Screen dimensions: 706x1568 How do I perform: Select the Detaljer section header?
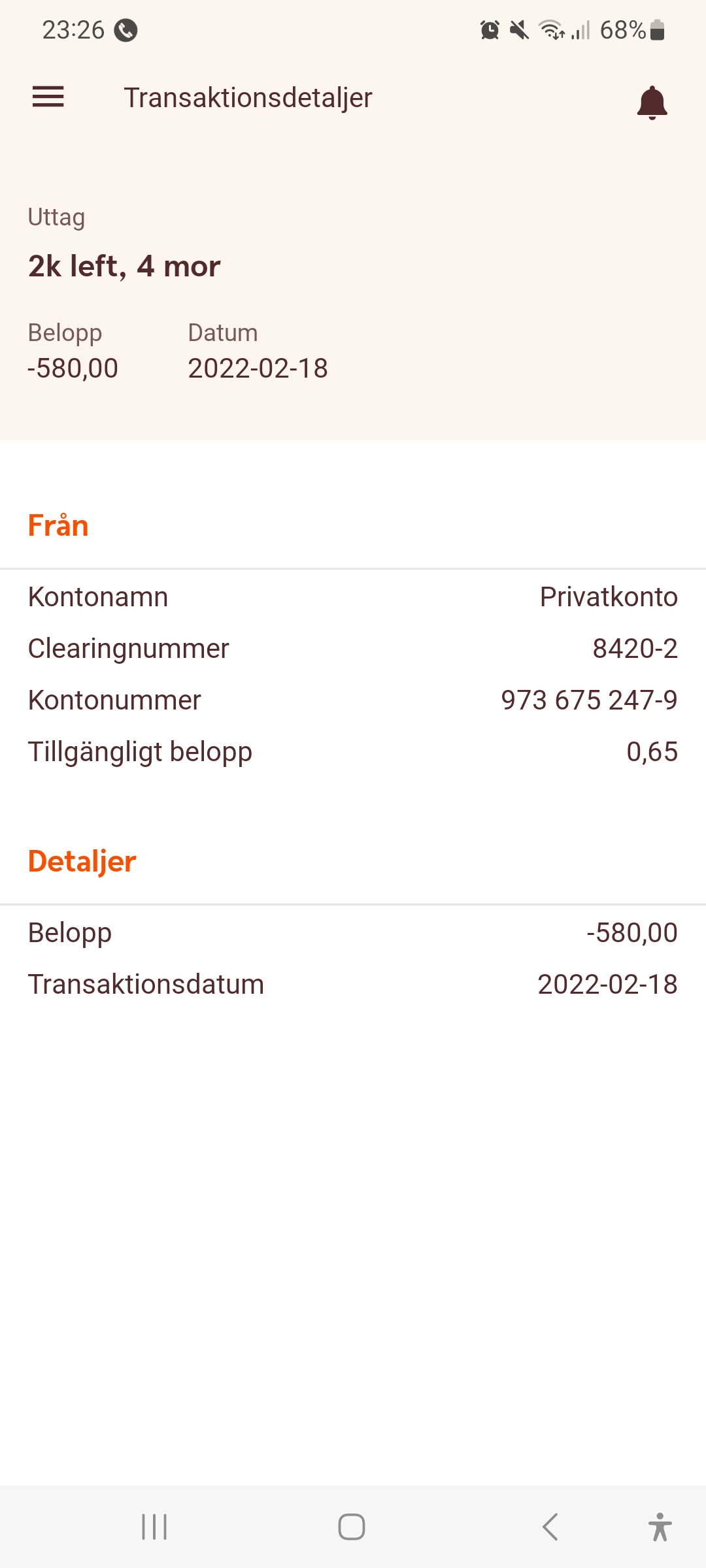point(82,862)
